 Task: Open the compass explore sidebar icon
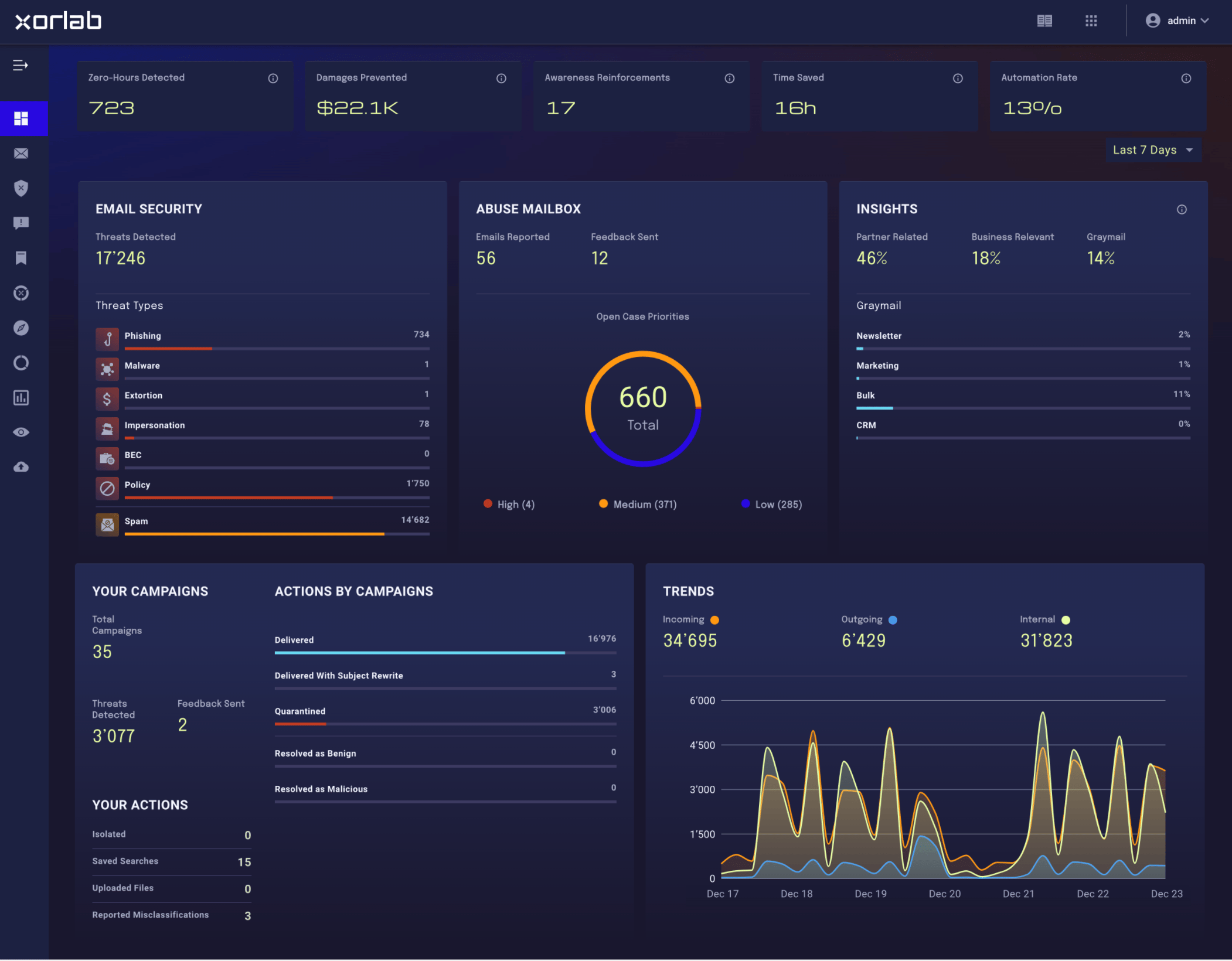[x=21, y=328]
